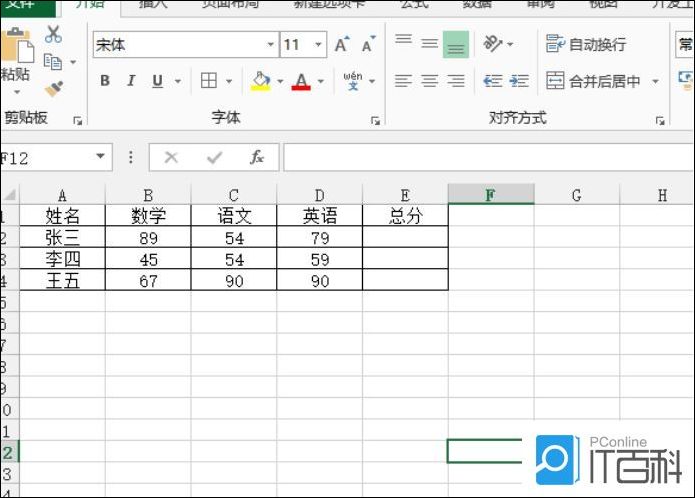Toggle the highlighted Bottom Align icon

pyautogui.click(x=456, y=44)
